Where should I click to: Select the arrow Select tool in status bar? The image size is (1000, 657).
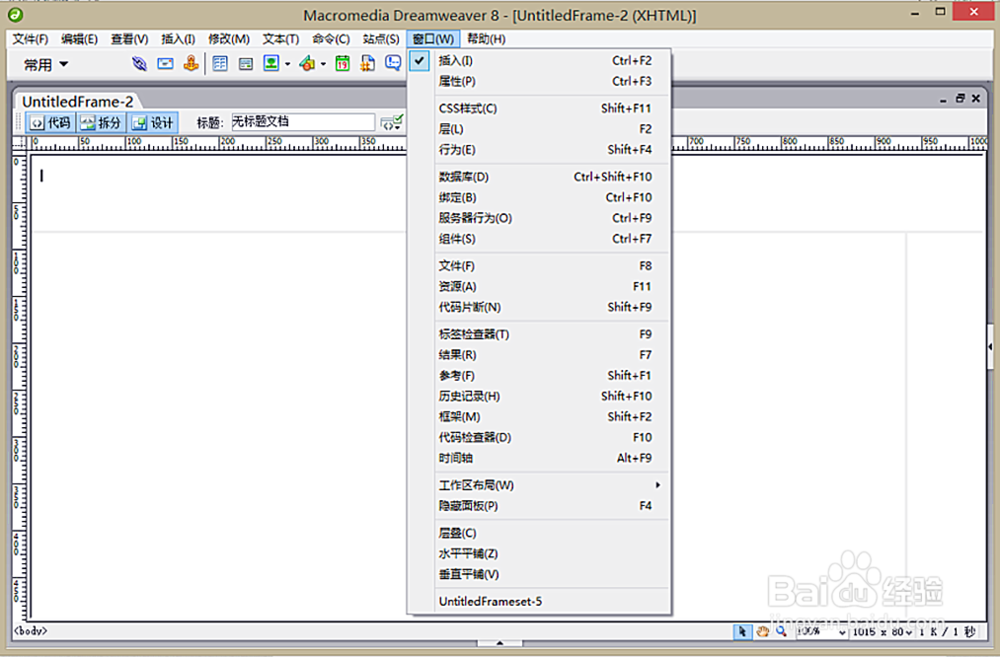tap(742, 631)
